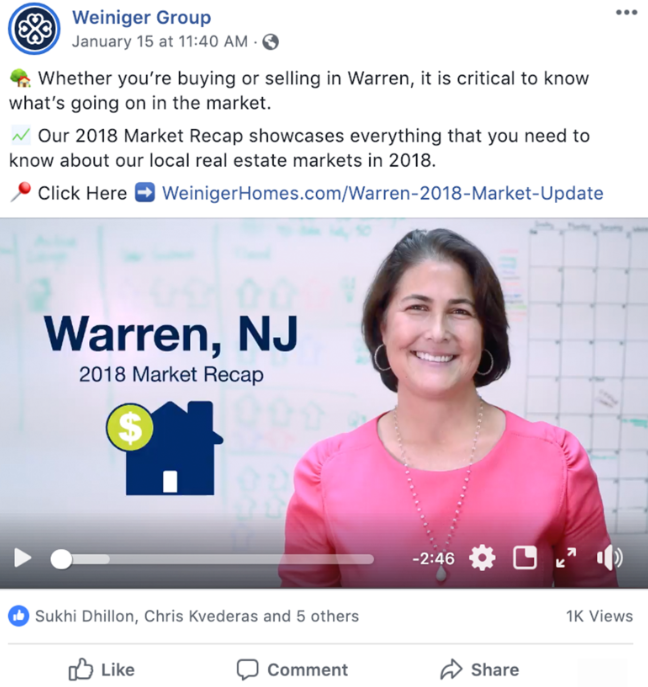Switch video to picture-in-picture mode
This screenshot has width=648, height=687.
[x=525, y=558]
